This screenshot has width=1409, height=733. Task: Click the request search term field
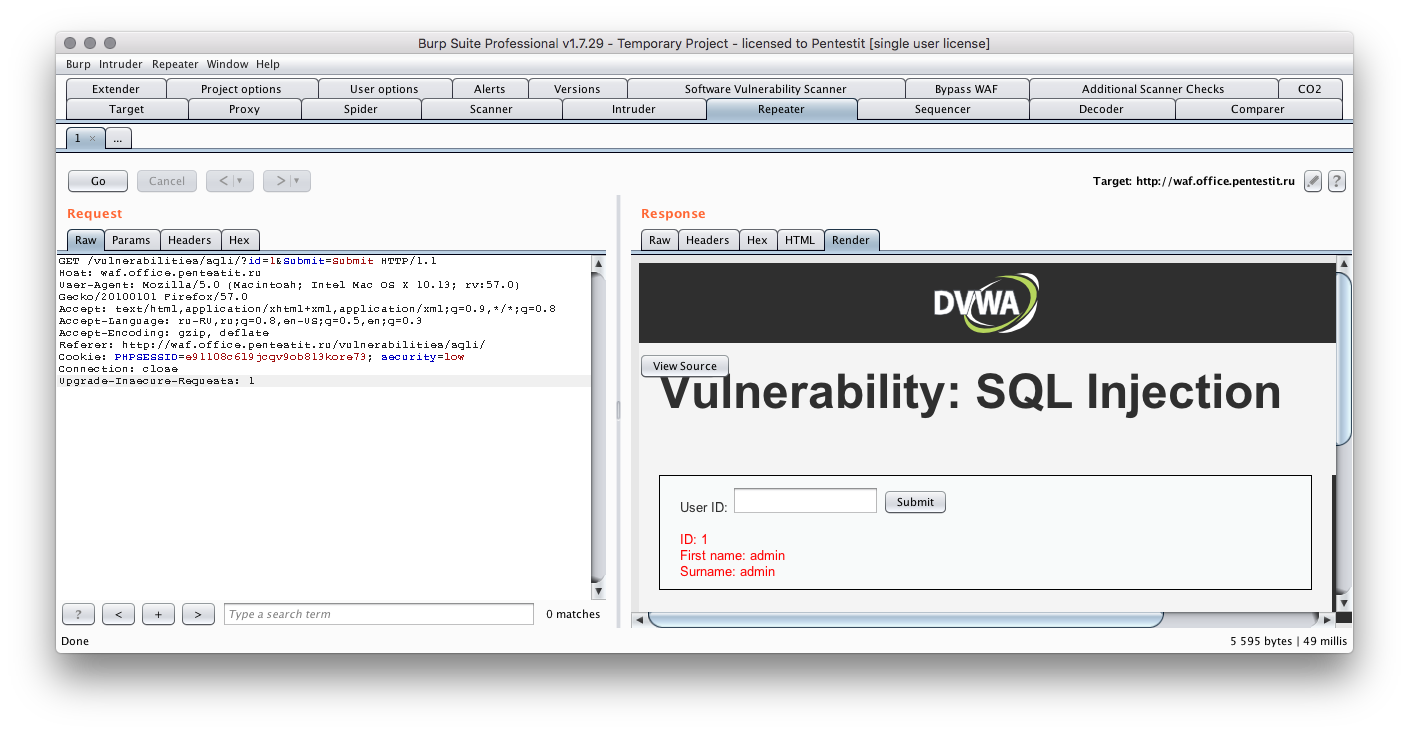pos(379,614)
